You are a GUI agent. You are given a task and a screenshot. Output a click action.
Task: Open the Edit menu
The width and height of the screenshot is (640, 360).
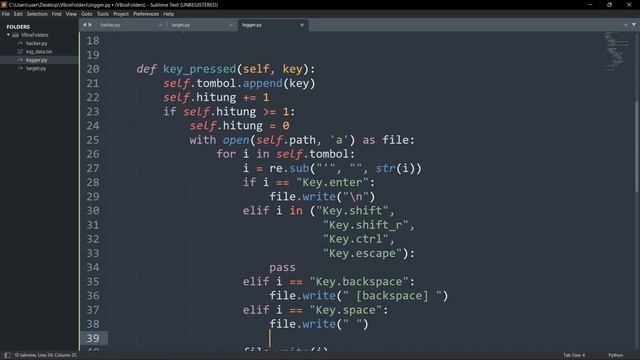(x=18, y=14)
